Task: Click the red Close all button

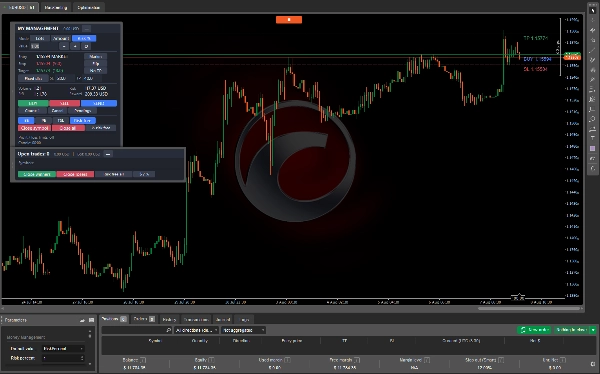Action: click(x=68, y=128)
